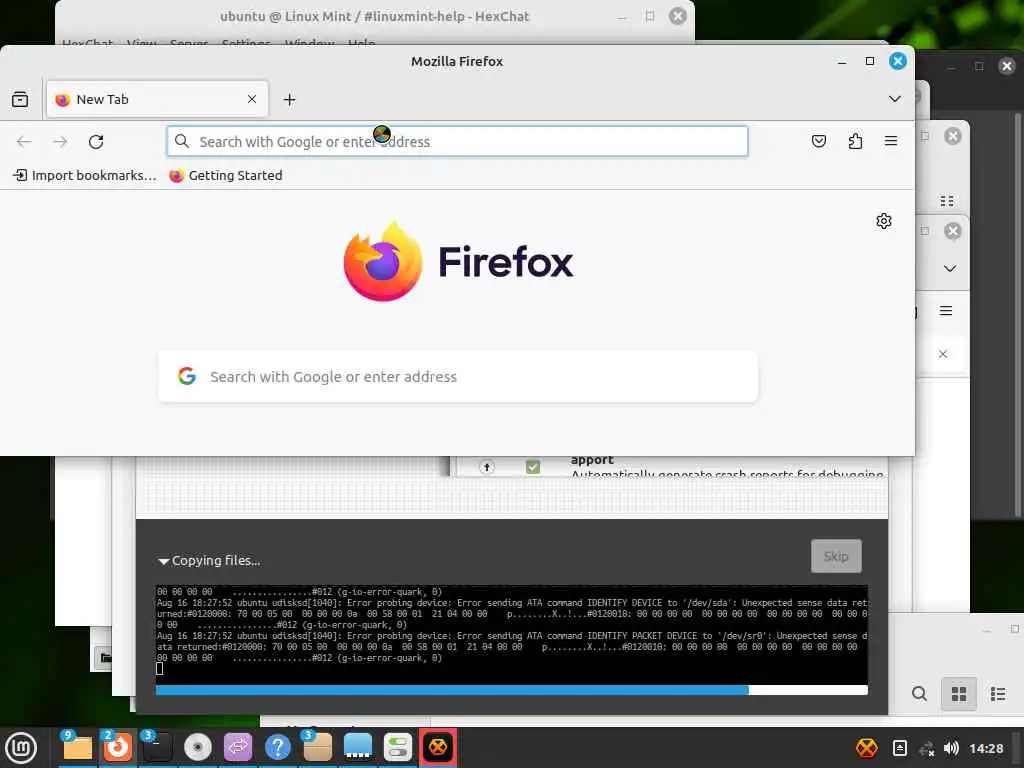This screenshot has width=1024, height=768.
Task: Open Import bookmarks… toolbar item
Action: coord(85,175)
